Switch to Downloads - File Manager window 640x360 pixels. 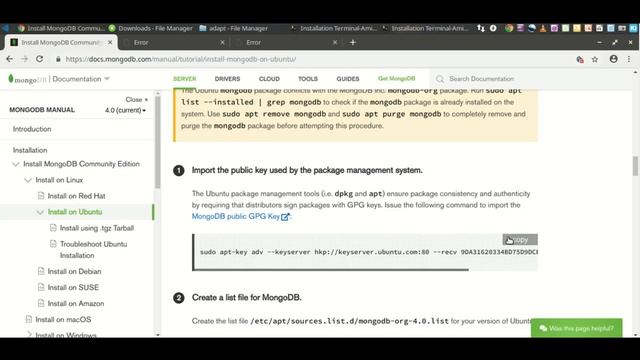pyautogui.click(x=151, y=28)
